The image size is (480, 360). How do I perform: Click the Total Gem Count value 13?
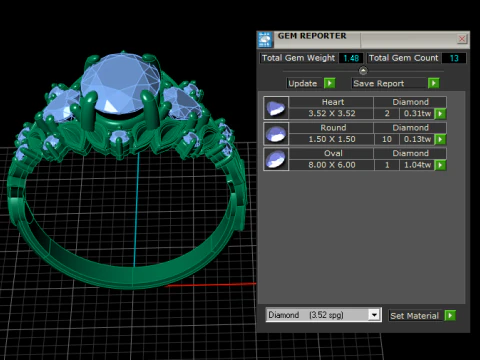(454, 58)
